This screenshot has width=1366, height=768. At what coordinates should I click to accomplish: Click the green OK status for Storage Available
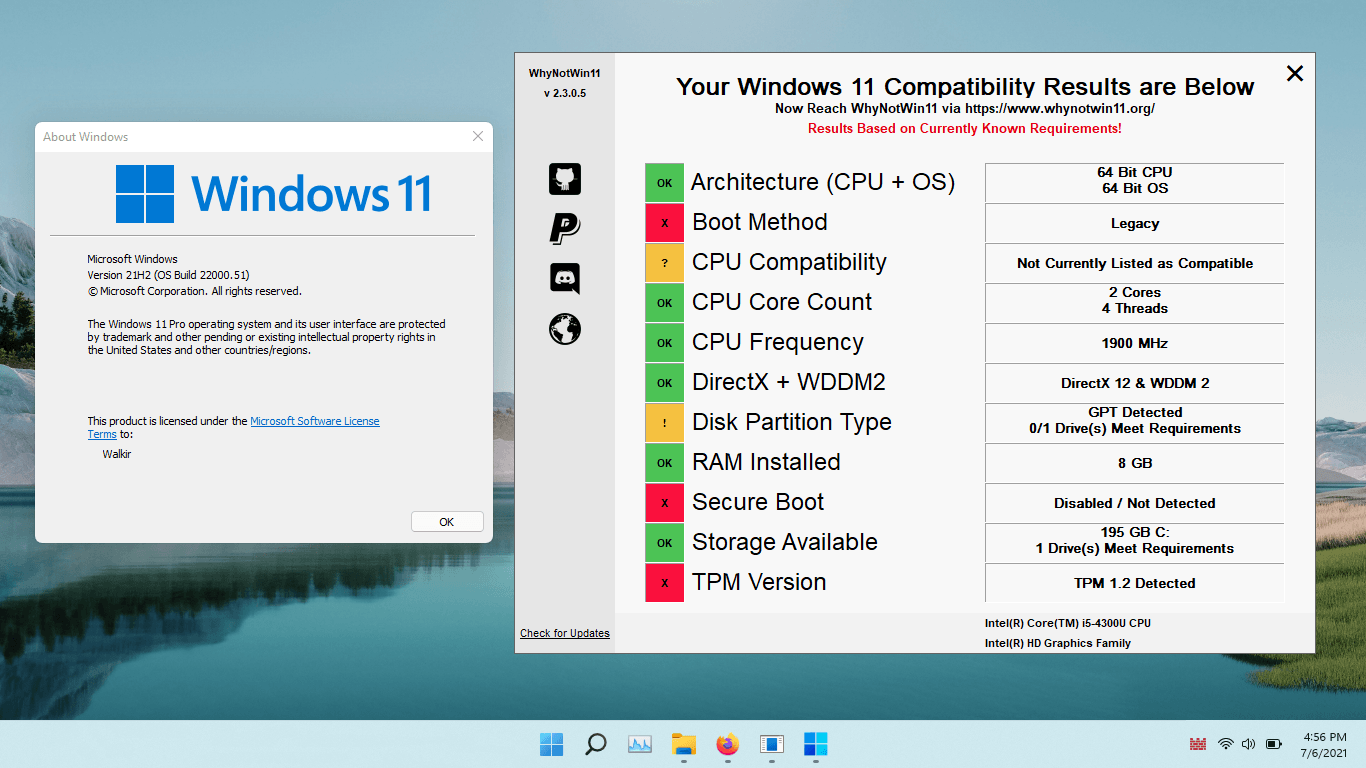[x=664, y=543]
